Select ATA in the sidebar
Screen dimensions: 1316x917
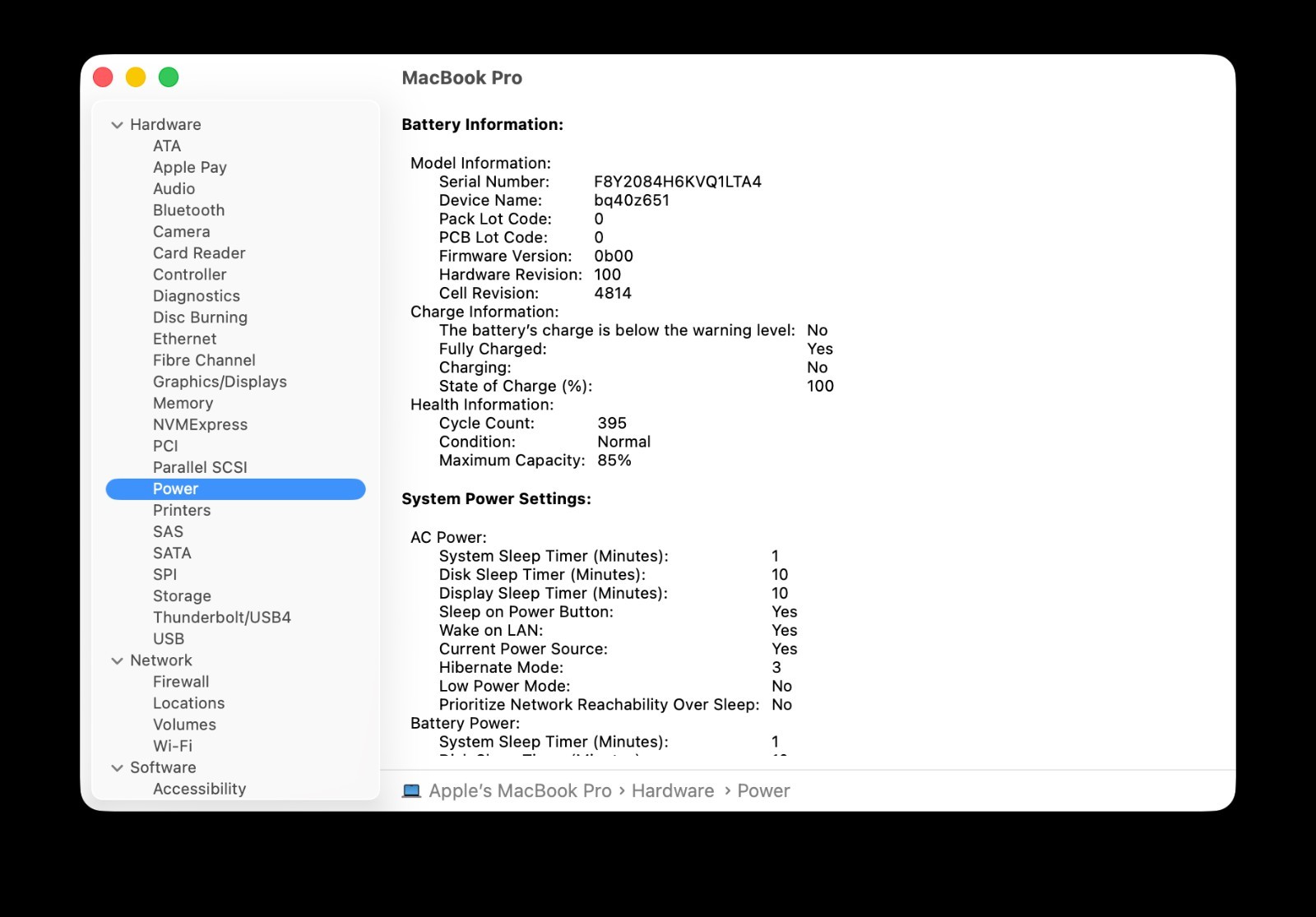pos(167,146)
